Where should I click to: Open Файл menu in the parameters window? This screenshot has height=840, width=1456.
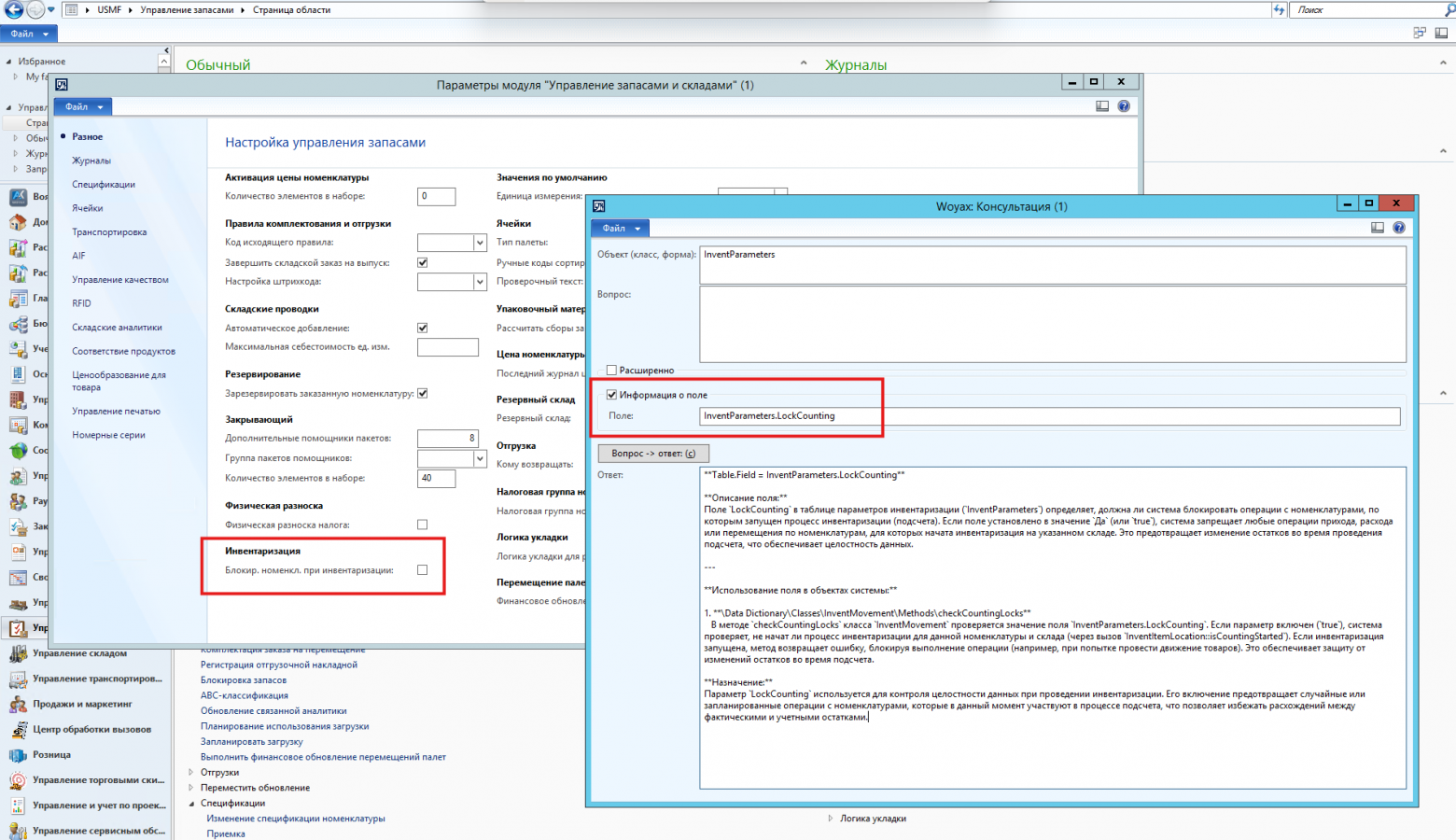pyautogui.click(x=83, y=107)
